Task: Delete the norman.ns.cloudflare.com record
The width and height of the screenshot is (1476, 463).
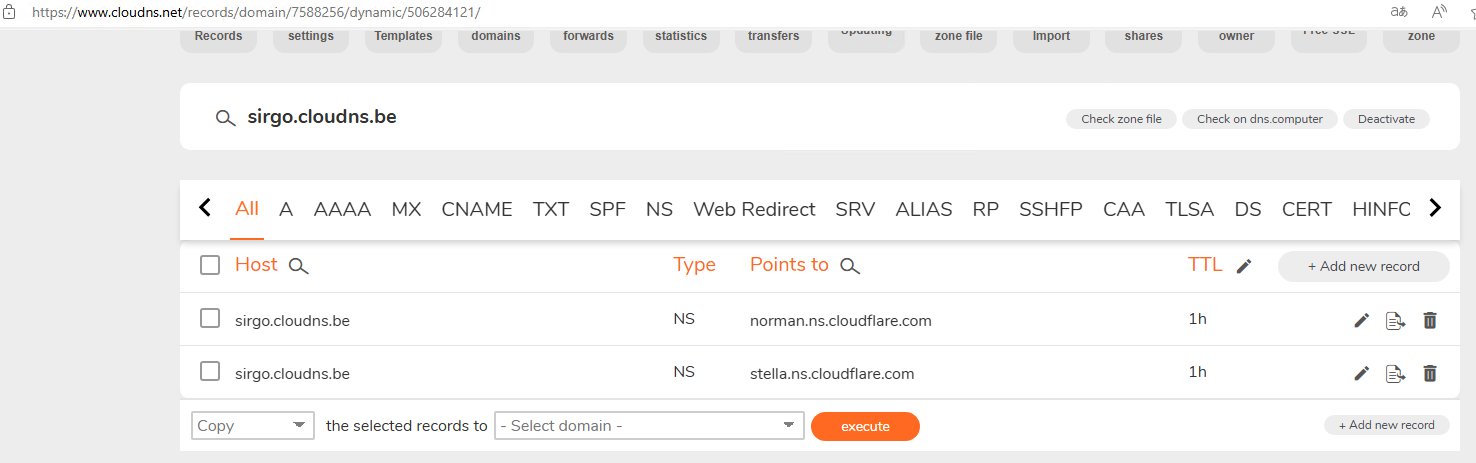Action: point(1430,320)
